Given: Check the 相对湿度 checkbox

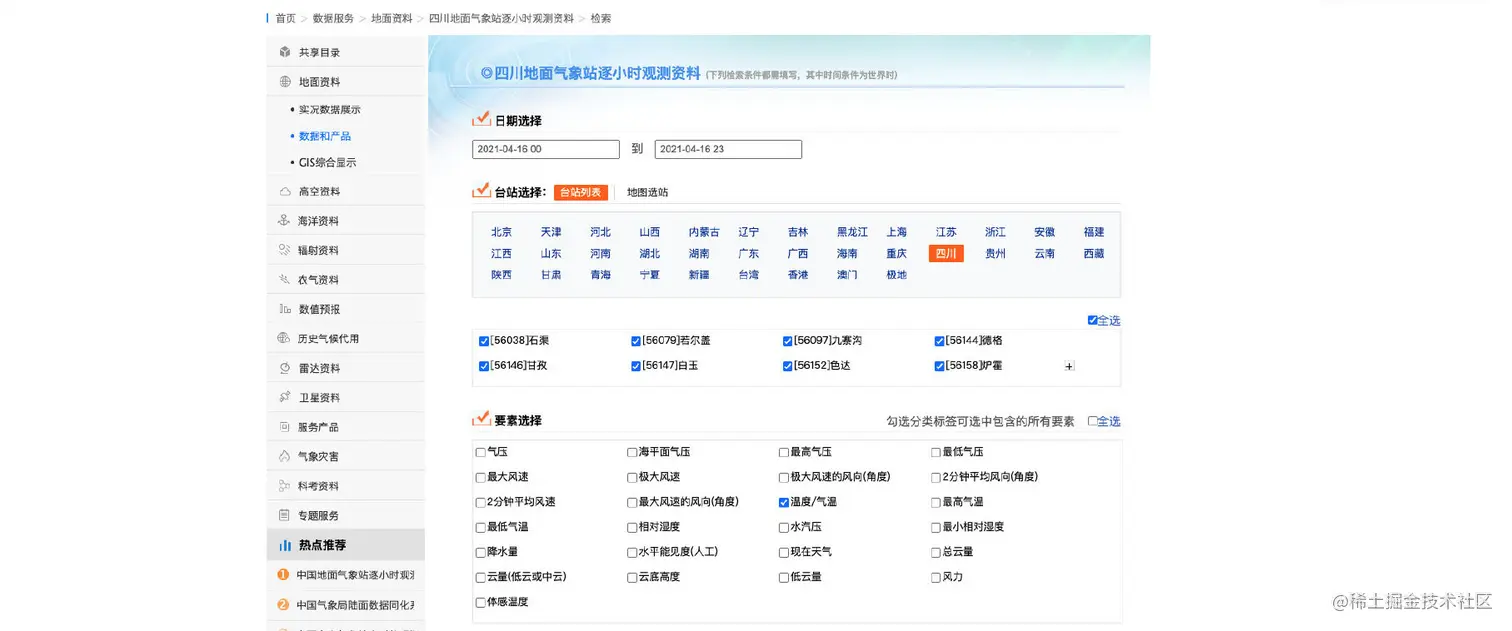Looking at the screenshot, I should tap(632, 527).
